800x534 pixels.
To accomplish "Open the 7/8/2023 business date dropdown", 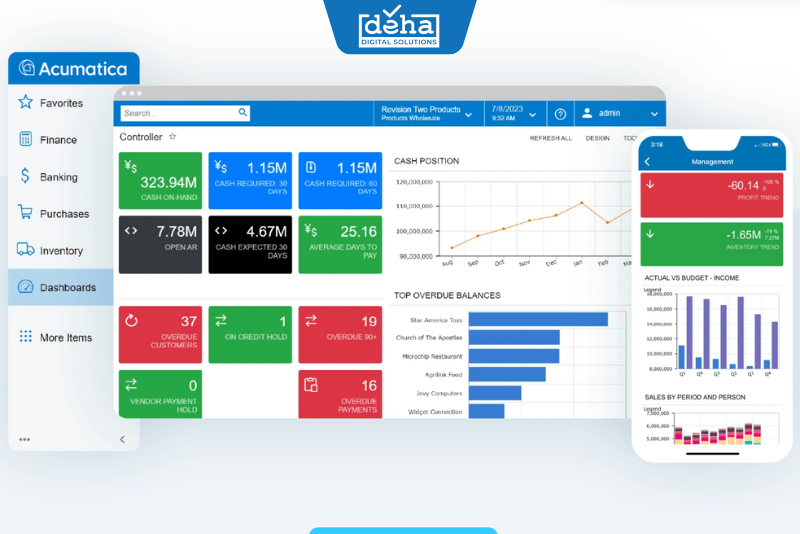I will (x=514, y=113).
